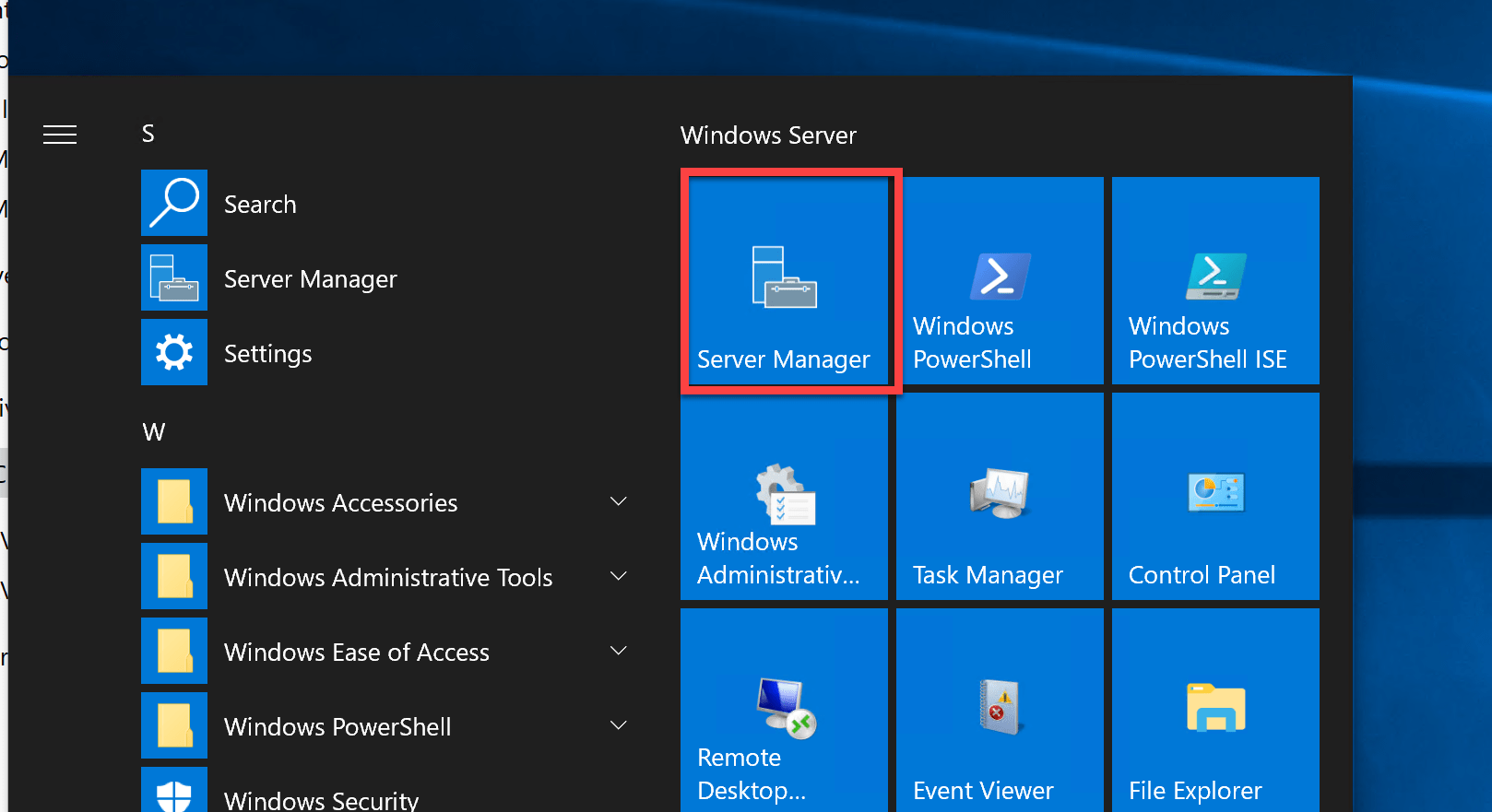This screenshot has height=812, width=1492.
Task: Expand the Windows Ease of Access chevron
Action: 619,651
